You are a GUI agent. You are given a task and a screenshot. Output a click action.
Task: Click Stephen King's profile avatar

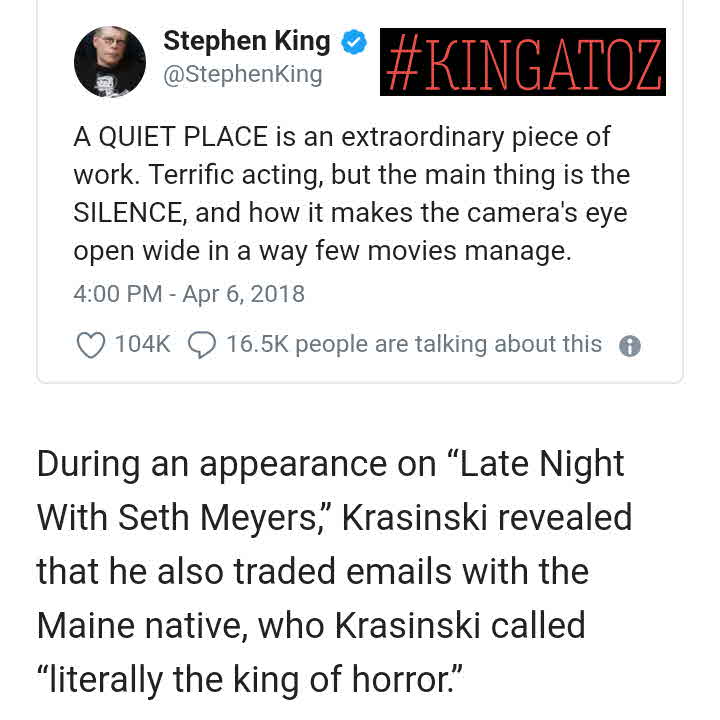pos(110,62)
